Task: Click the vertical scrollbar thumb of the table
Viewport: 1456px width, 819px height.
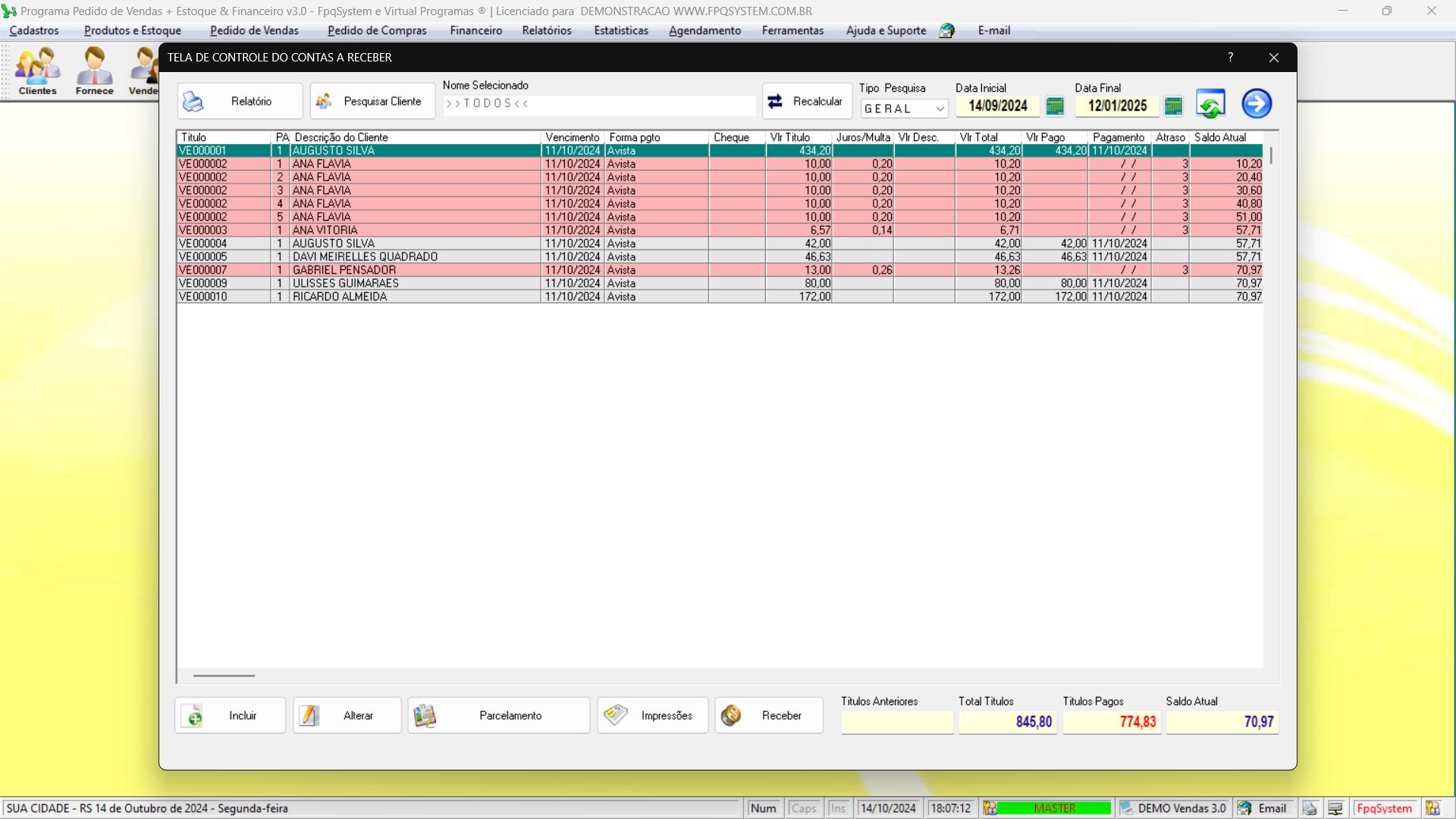Action: [1271, 155]
